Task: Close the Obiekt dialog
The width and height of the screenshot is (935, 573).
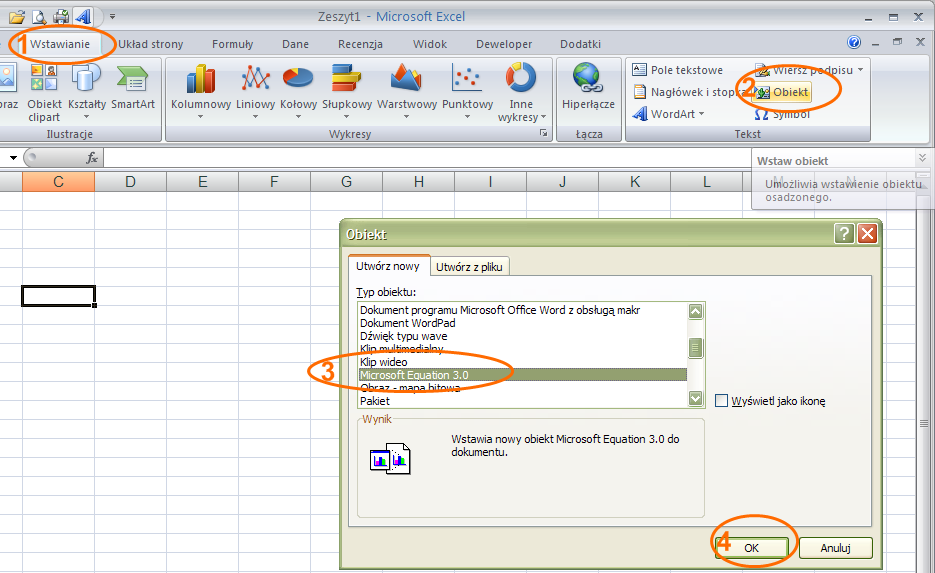Action: click(x=868, y=234)
